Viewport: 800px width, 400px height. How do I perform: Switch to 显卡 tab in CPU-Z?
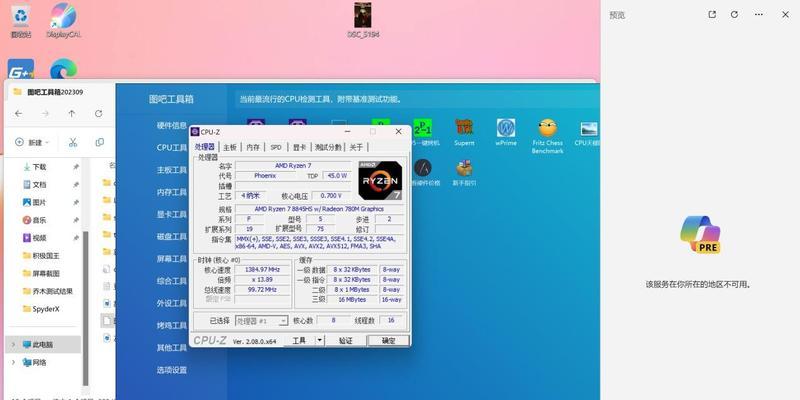tap(299, 147)
